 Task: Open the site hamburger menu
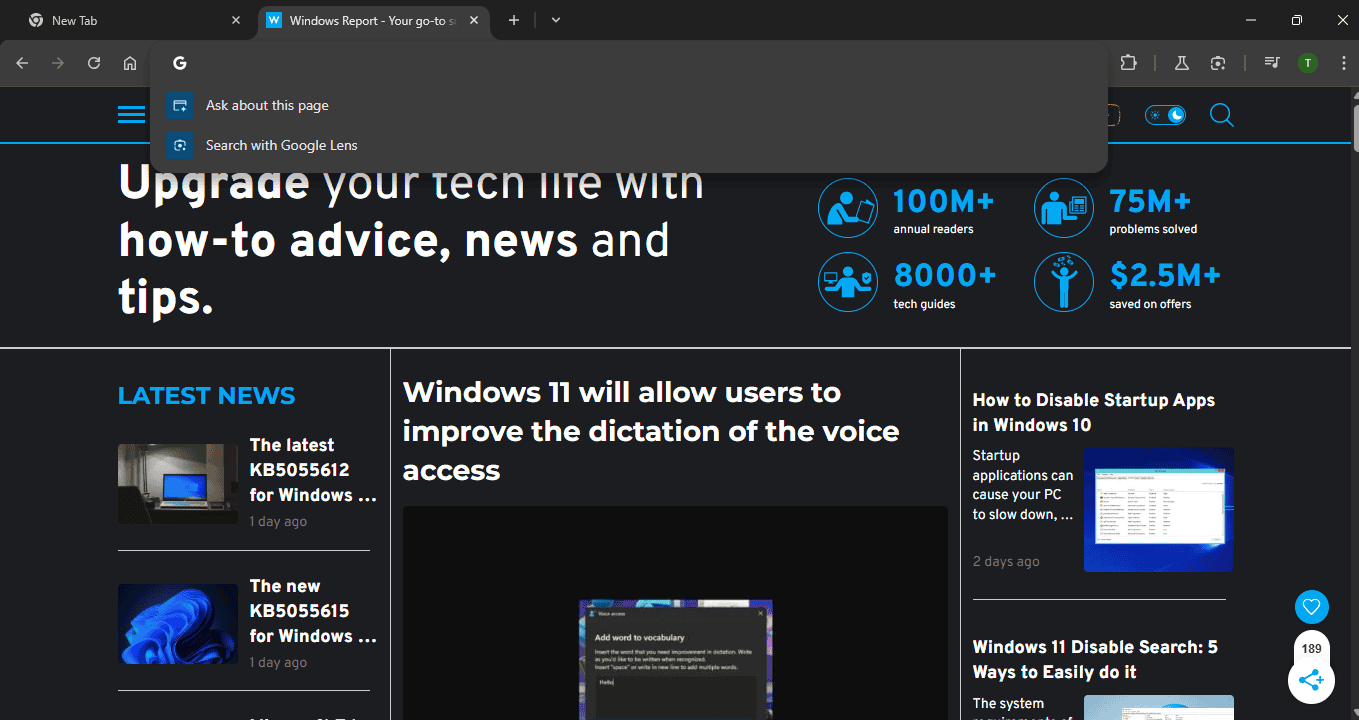point(132,115)
